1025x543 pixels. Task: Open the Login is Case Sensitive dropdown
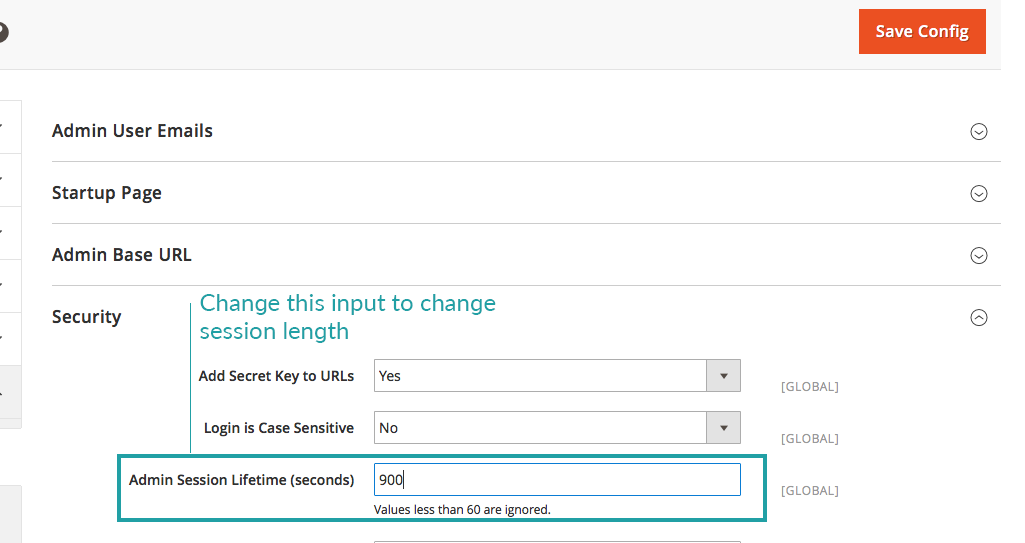(x=540, y=428)
